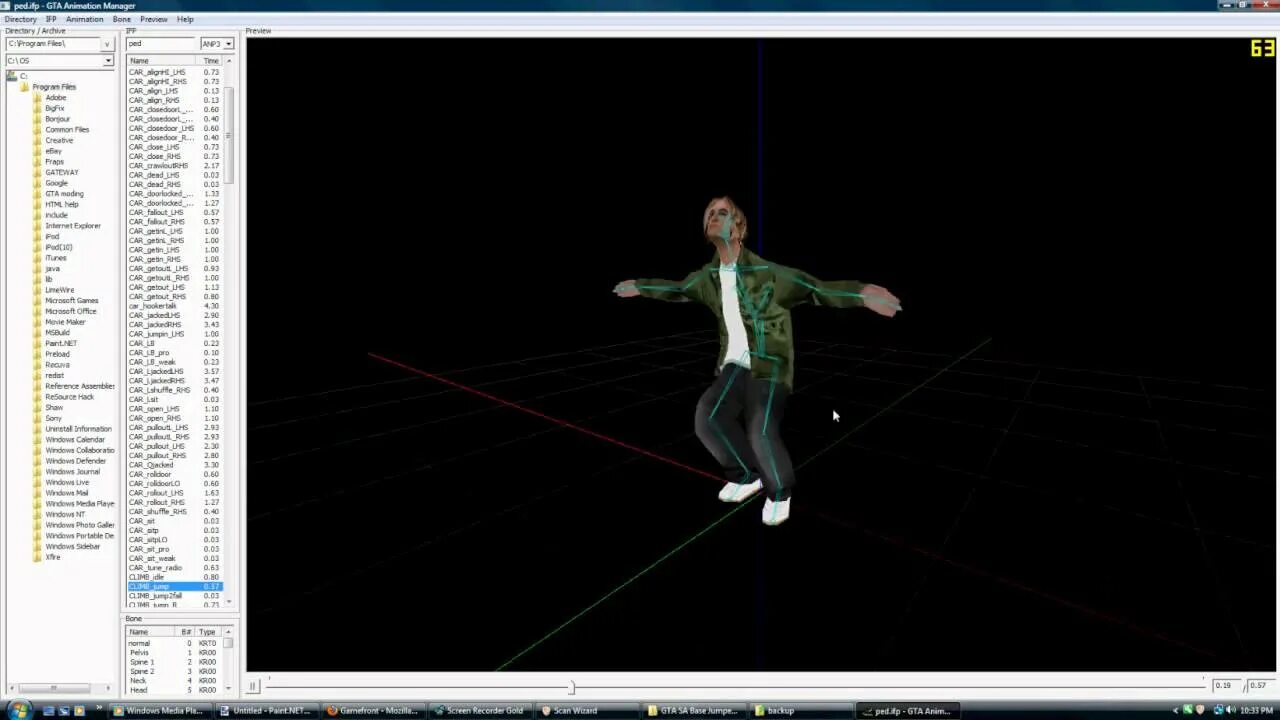This screenshot has height=720, width=1280.
Task: Select the eBay folder icon
Action: pos(38,151)
